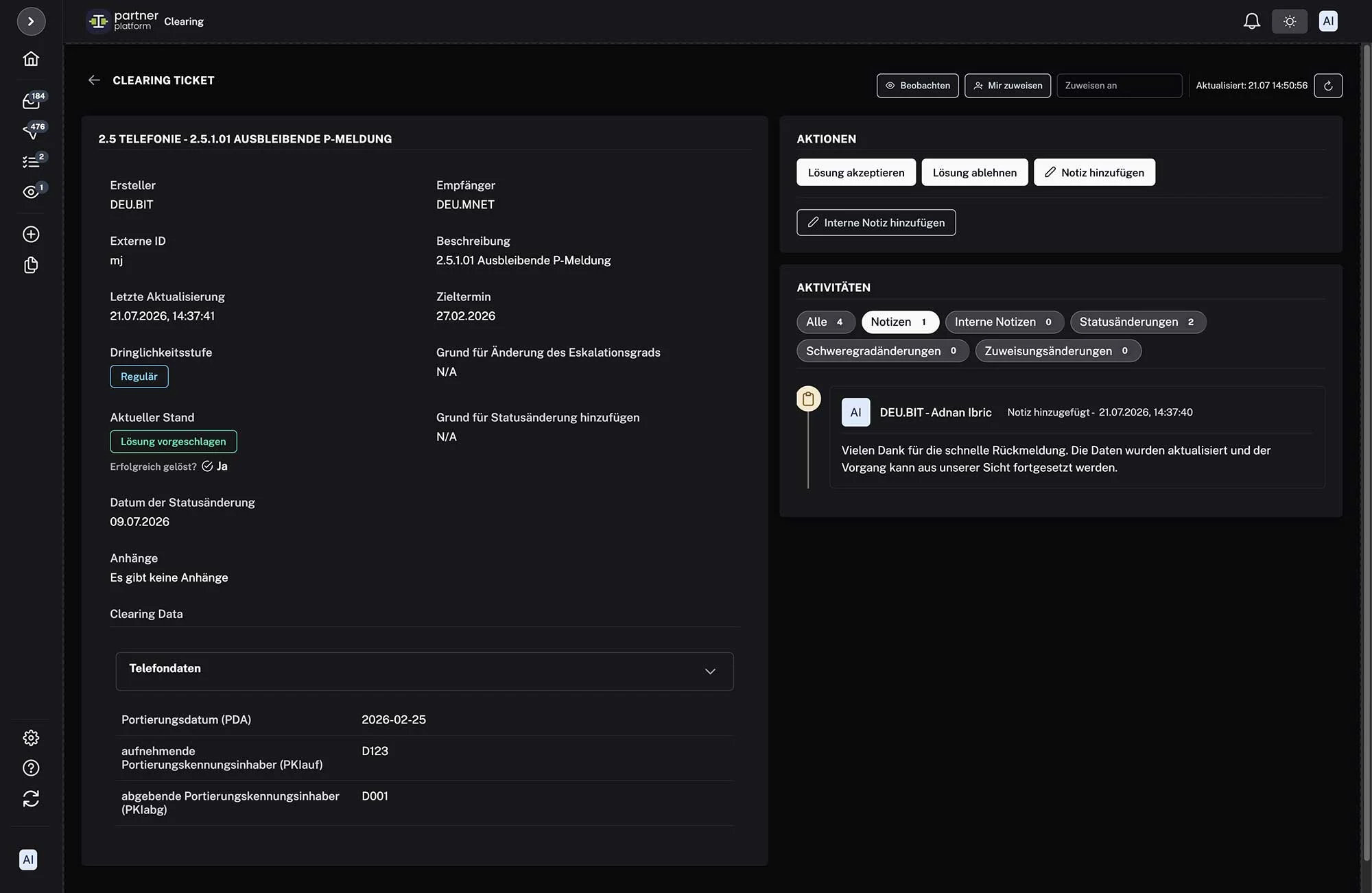Click the partner platform logo
The width and height of the screenshot is (1372, 893).
click(x=123, y=21)
